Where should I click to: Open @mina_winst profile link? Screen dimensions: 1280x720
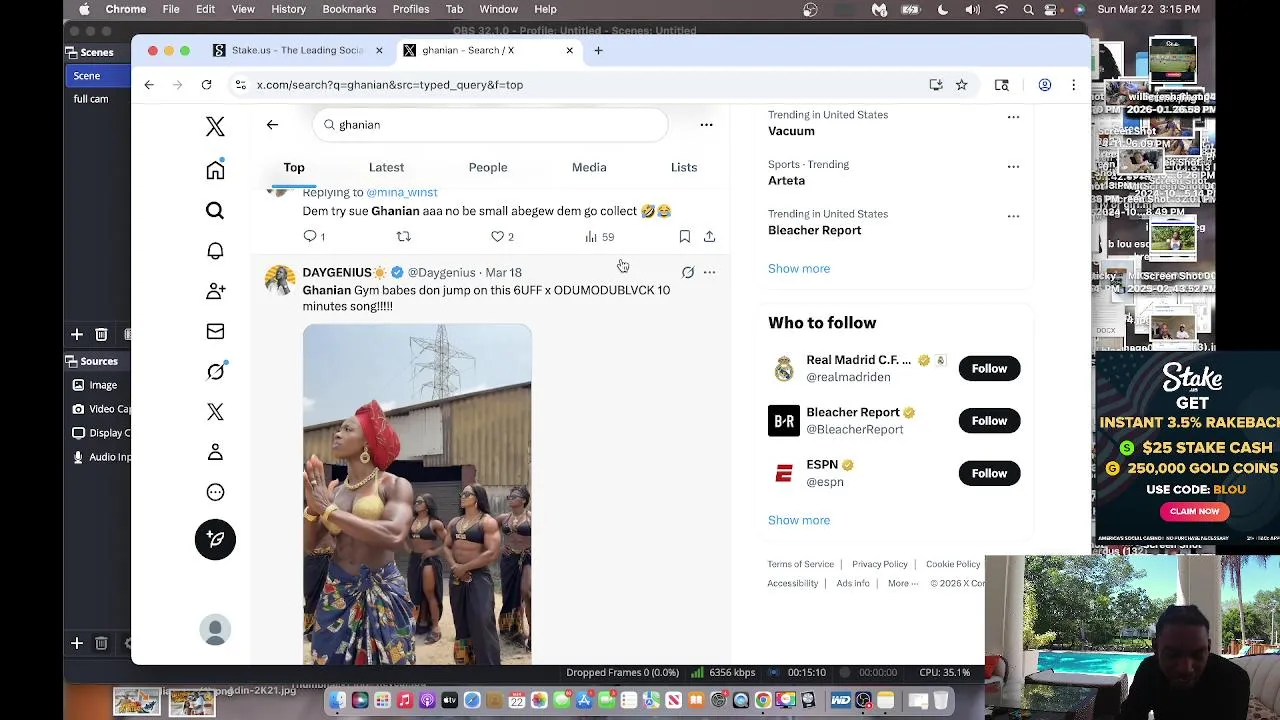401,192
